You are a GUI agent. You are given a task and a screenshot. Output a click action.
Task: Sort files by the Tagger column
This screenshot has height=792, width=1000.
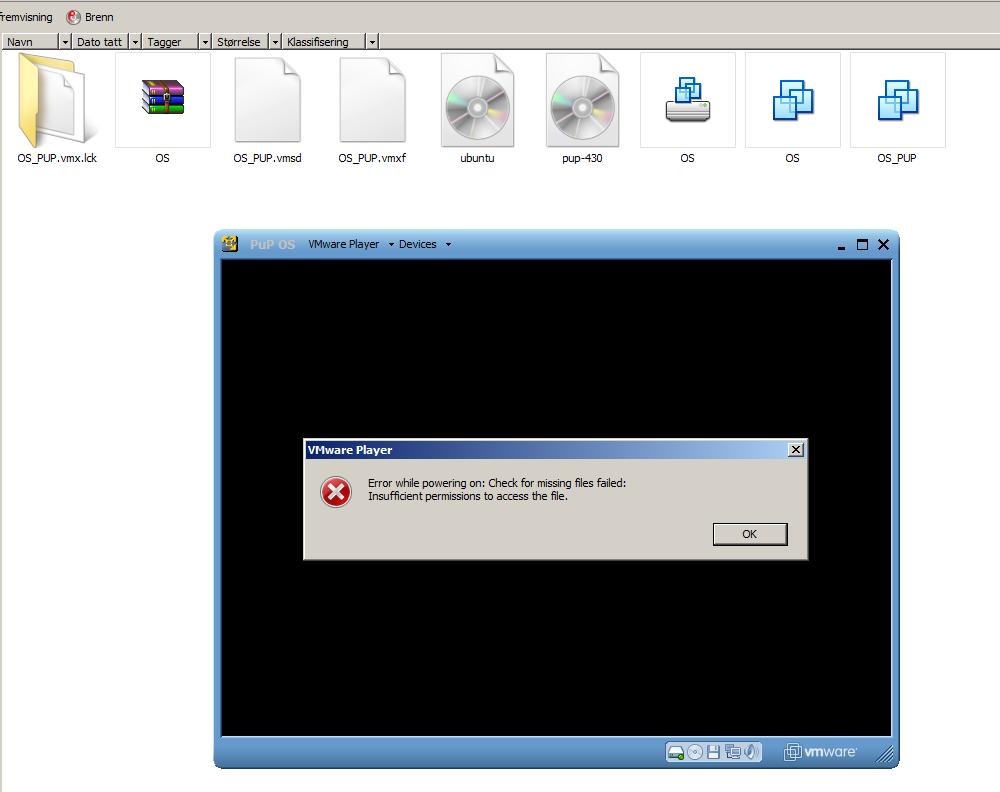(170, 41)
